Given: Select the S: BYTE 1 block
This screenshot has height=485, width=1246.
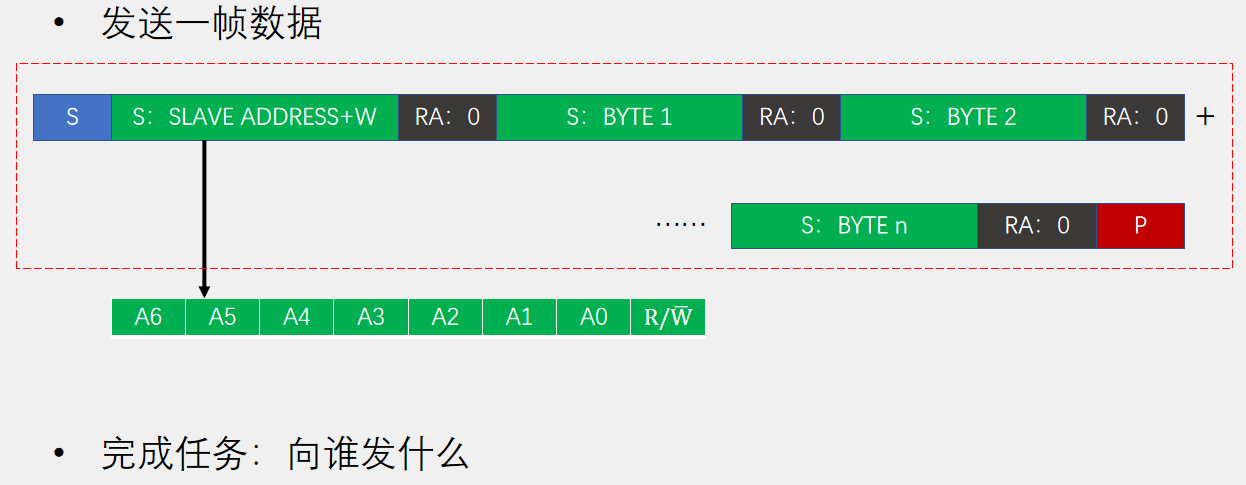Looking at the screenshot, I should (620, 117).
